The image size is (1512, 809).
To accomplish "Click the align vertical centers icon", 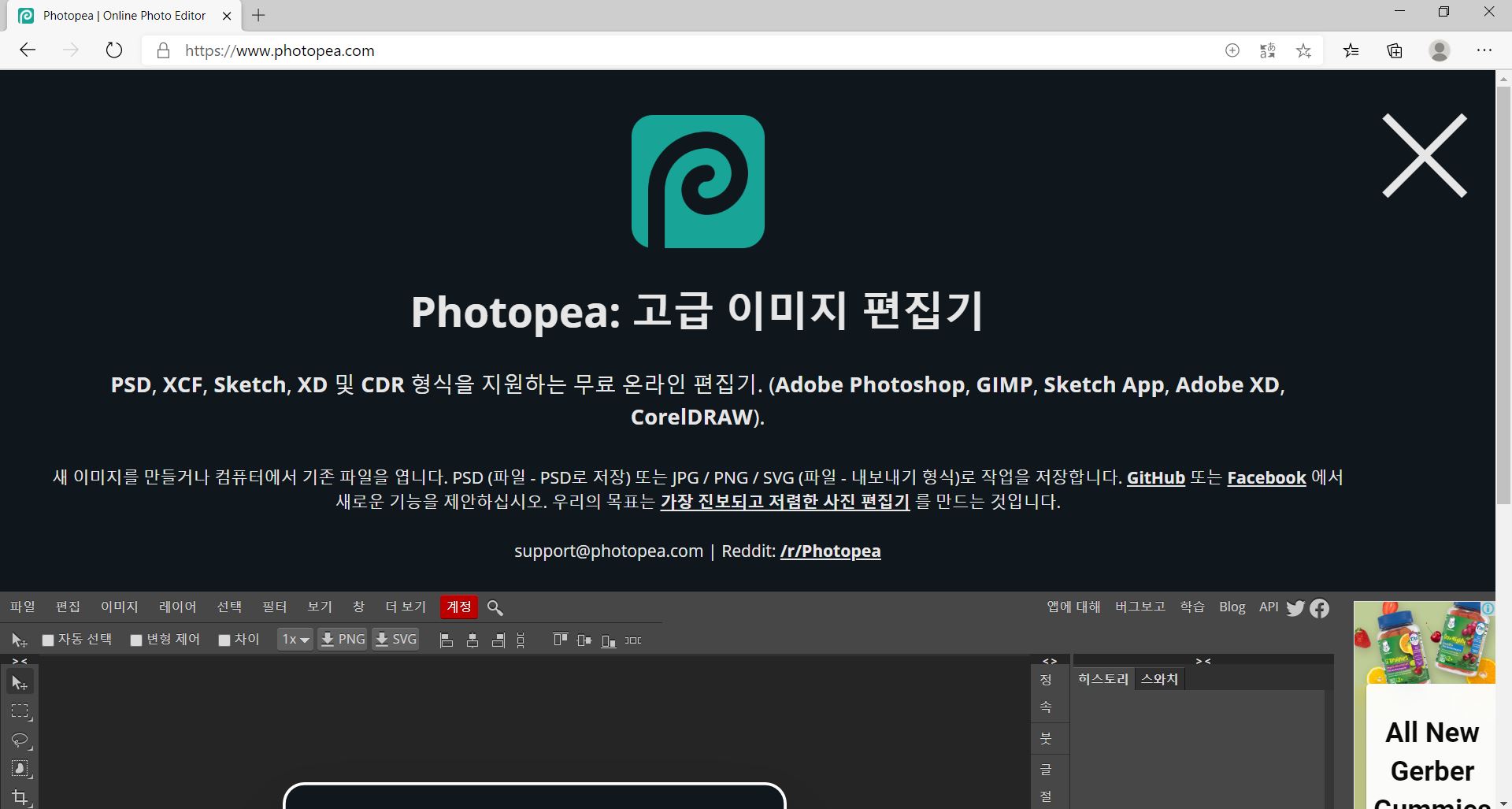I will [x=584, y=640].
